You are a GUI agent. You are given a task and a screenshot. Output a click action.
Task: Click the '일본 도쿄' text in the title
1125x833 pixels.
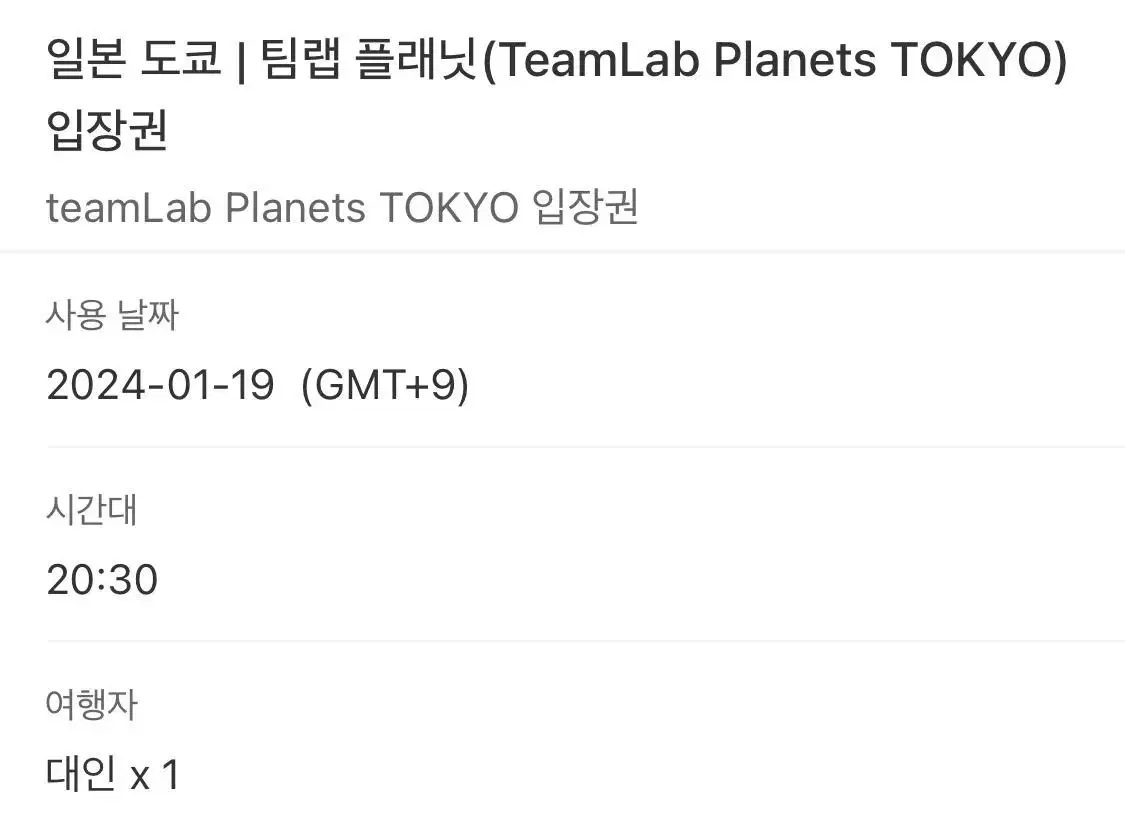[x=133, y=58]
